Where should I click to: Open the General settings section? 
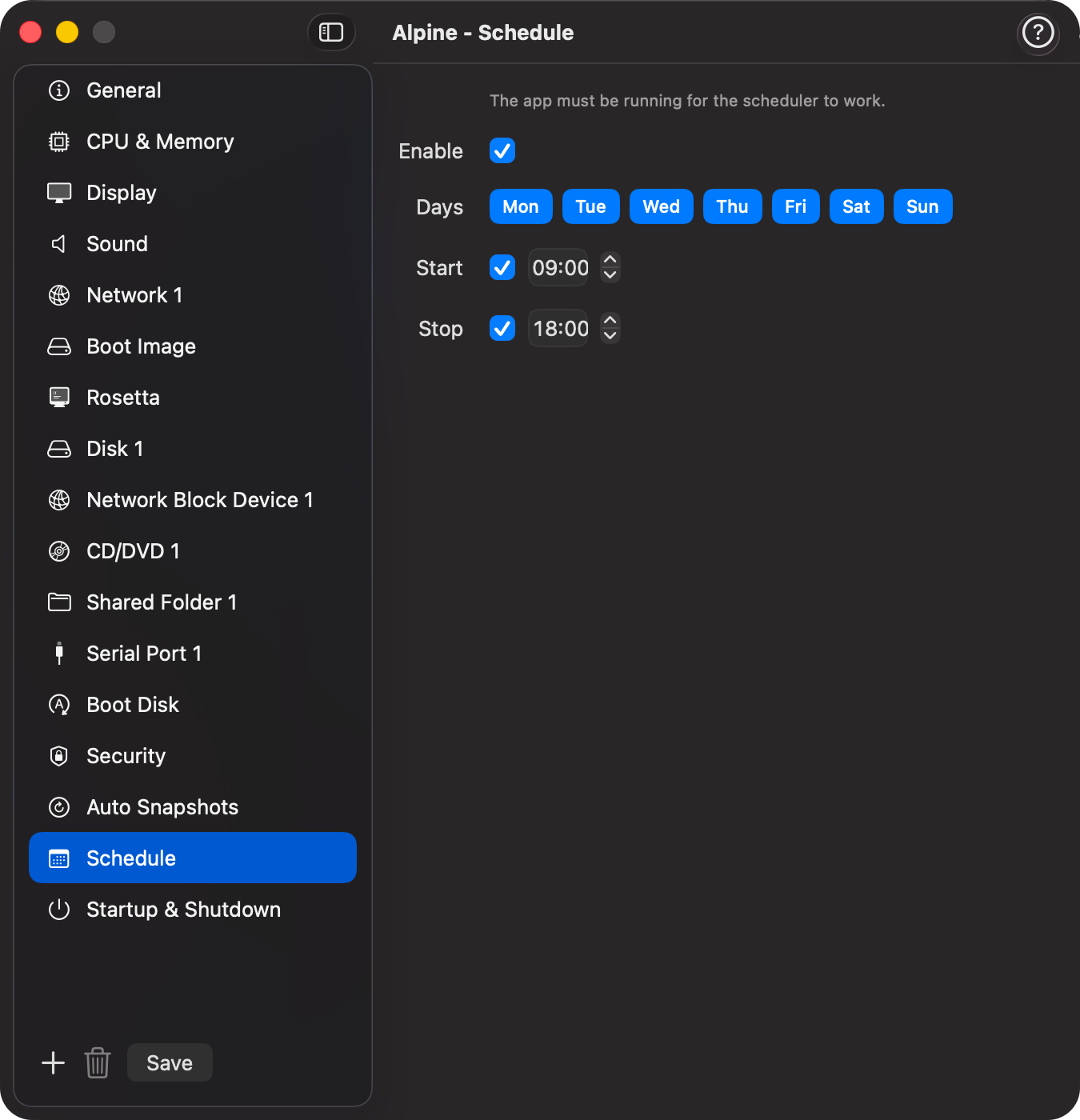[193, 90]
